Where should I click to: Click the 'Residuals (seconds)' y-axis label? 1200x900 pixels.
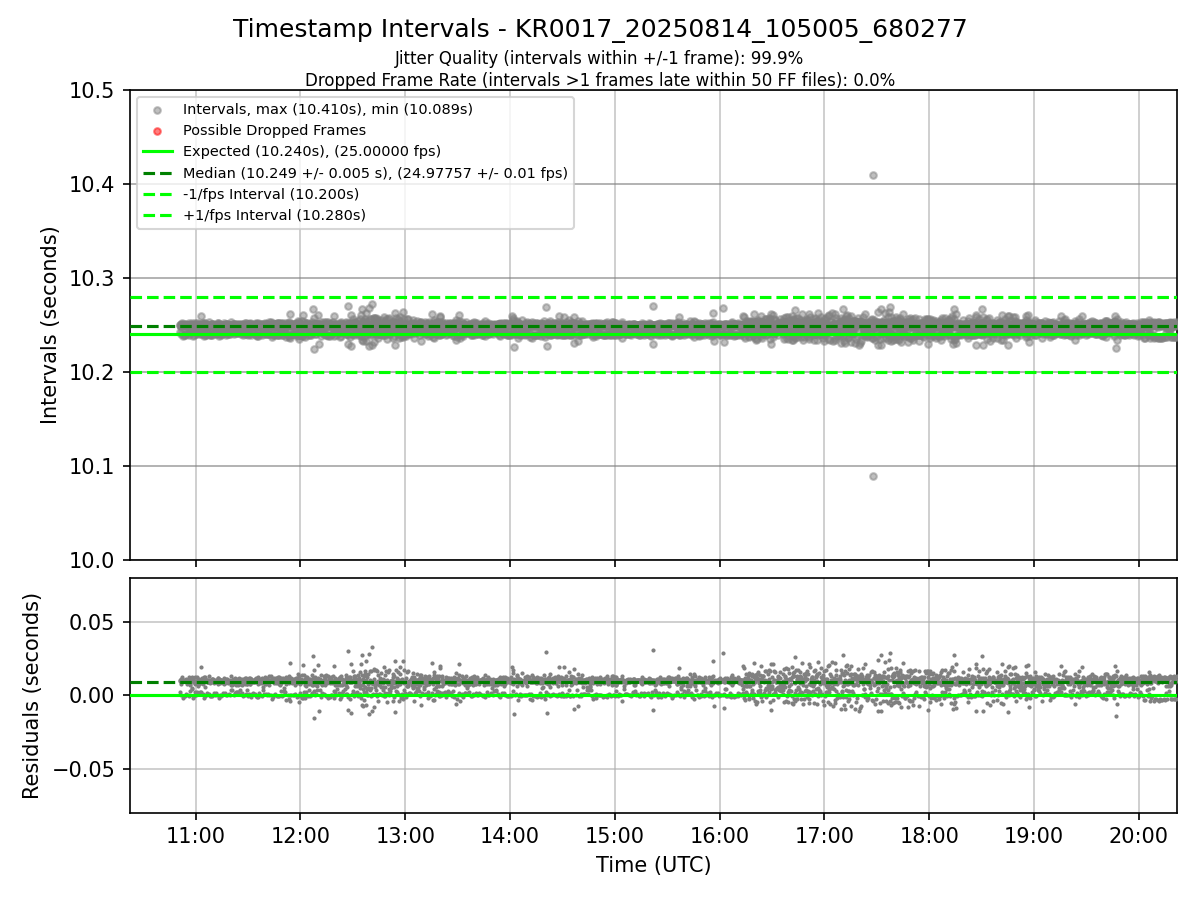(x=31, y=696)
